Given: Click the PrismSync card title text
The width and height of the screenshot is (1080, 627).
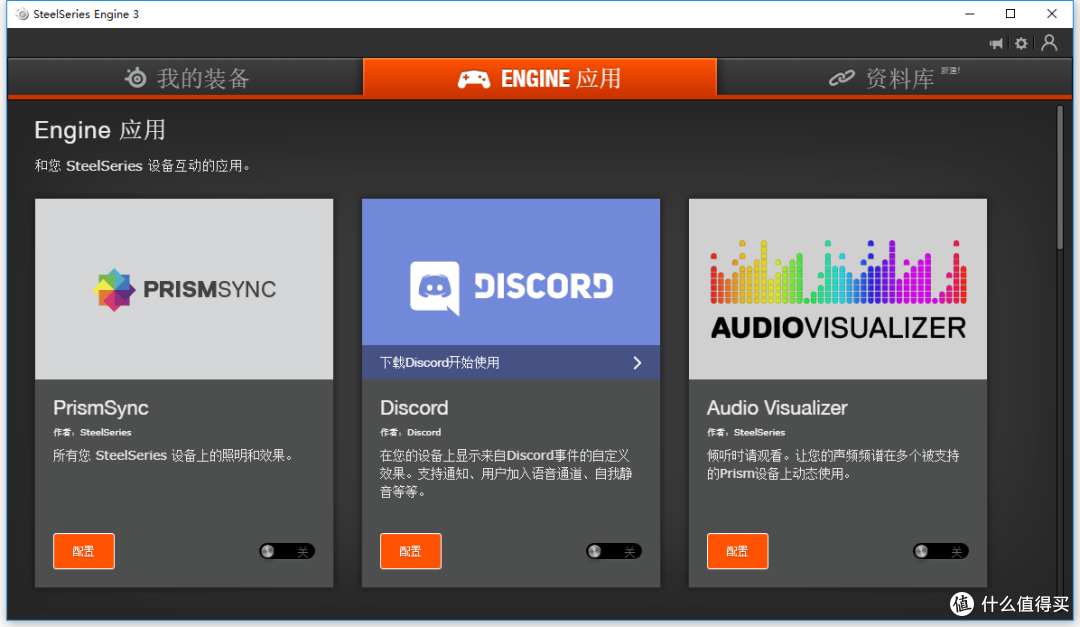Looking at the screenshot, I should [x=101, y=408].
